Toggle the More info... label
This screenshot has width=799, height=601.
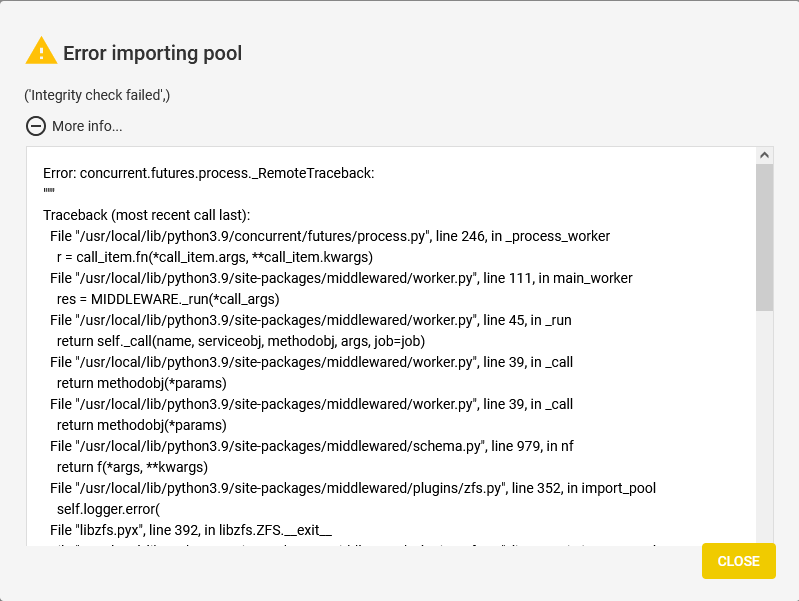tap(87, 126)
